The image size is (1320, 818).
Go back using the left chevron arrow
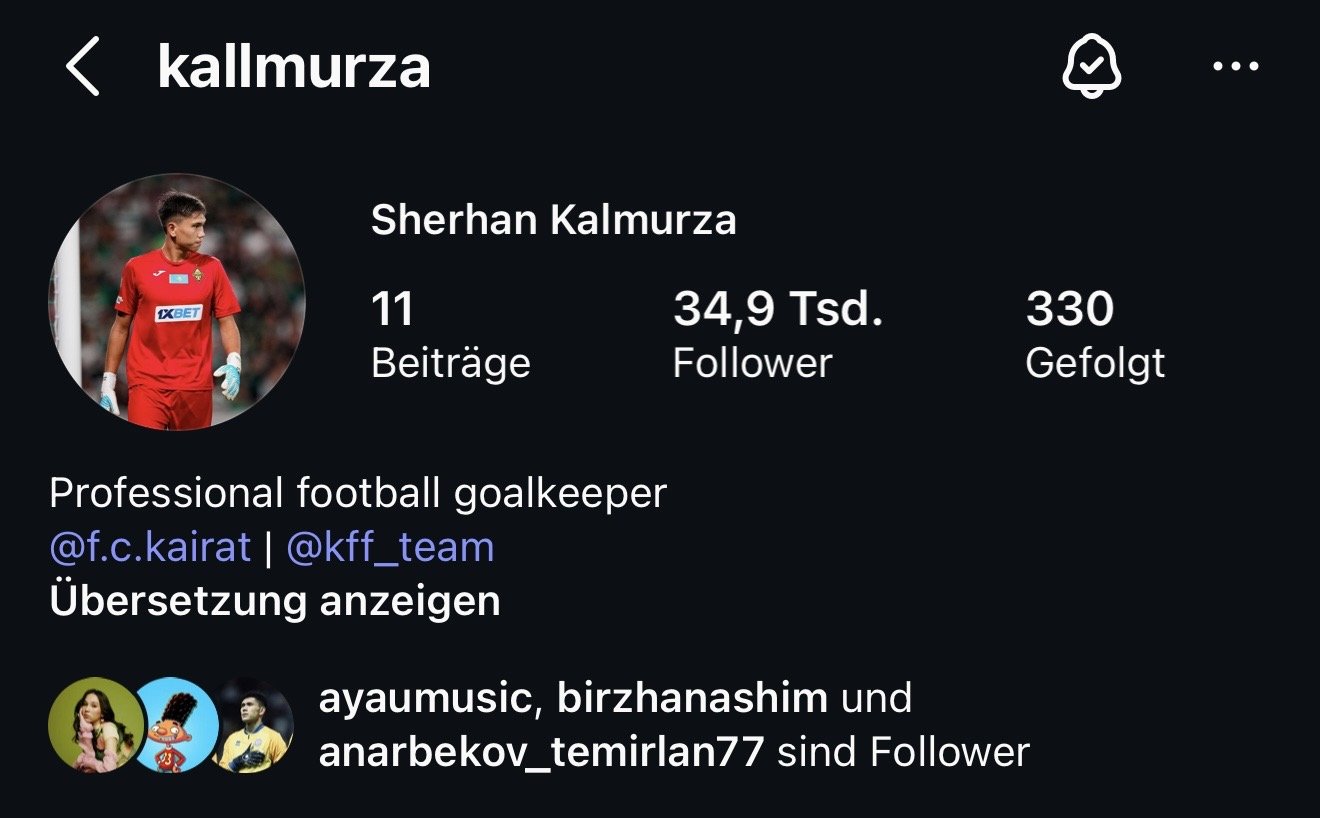[83, 67]
